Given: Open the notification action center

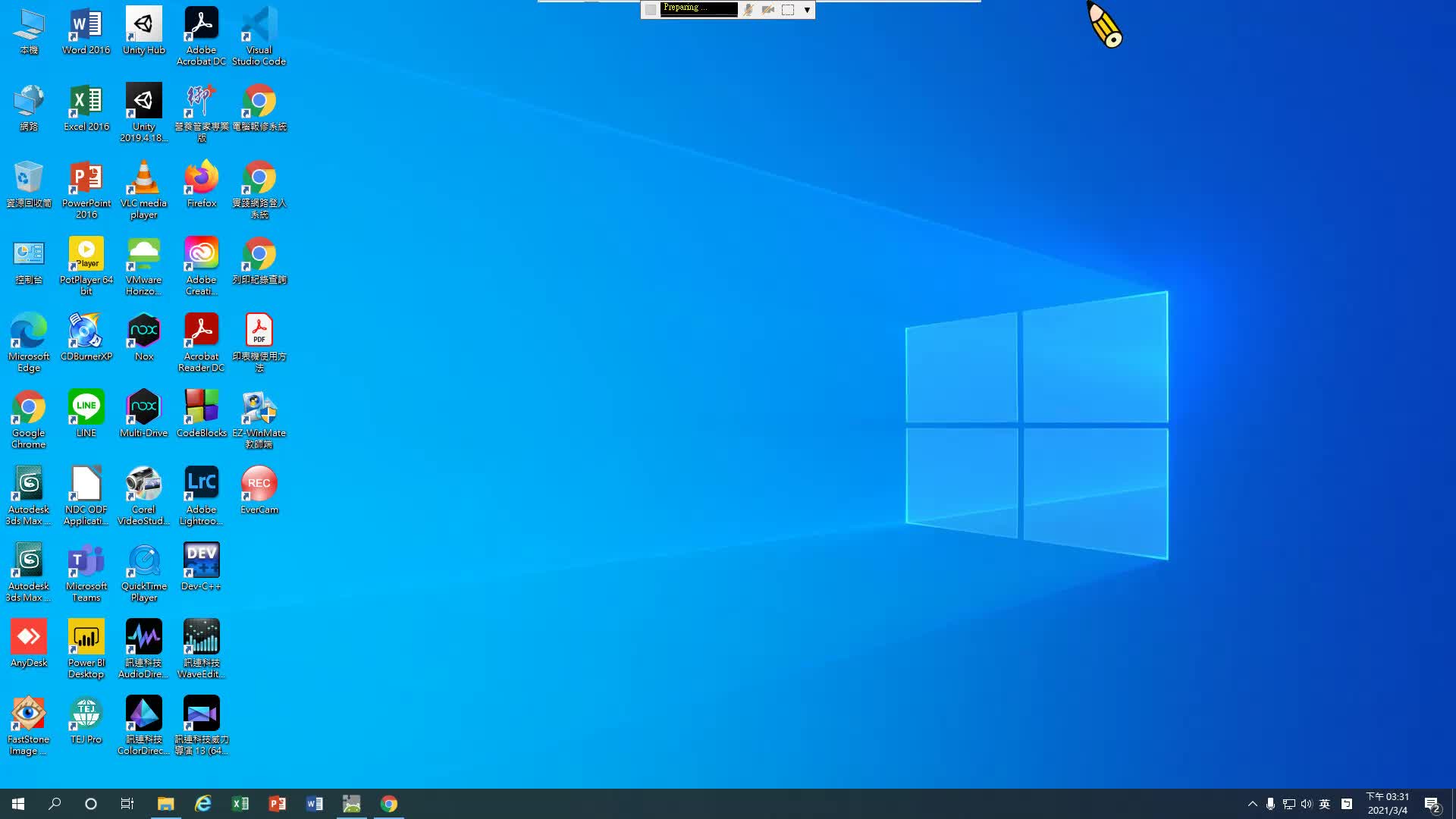Looking at the screenshot, I should click(1432, 804).
